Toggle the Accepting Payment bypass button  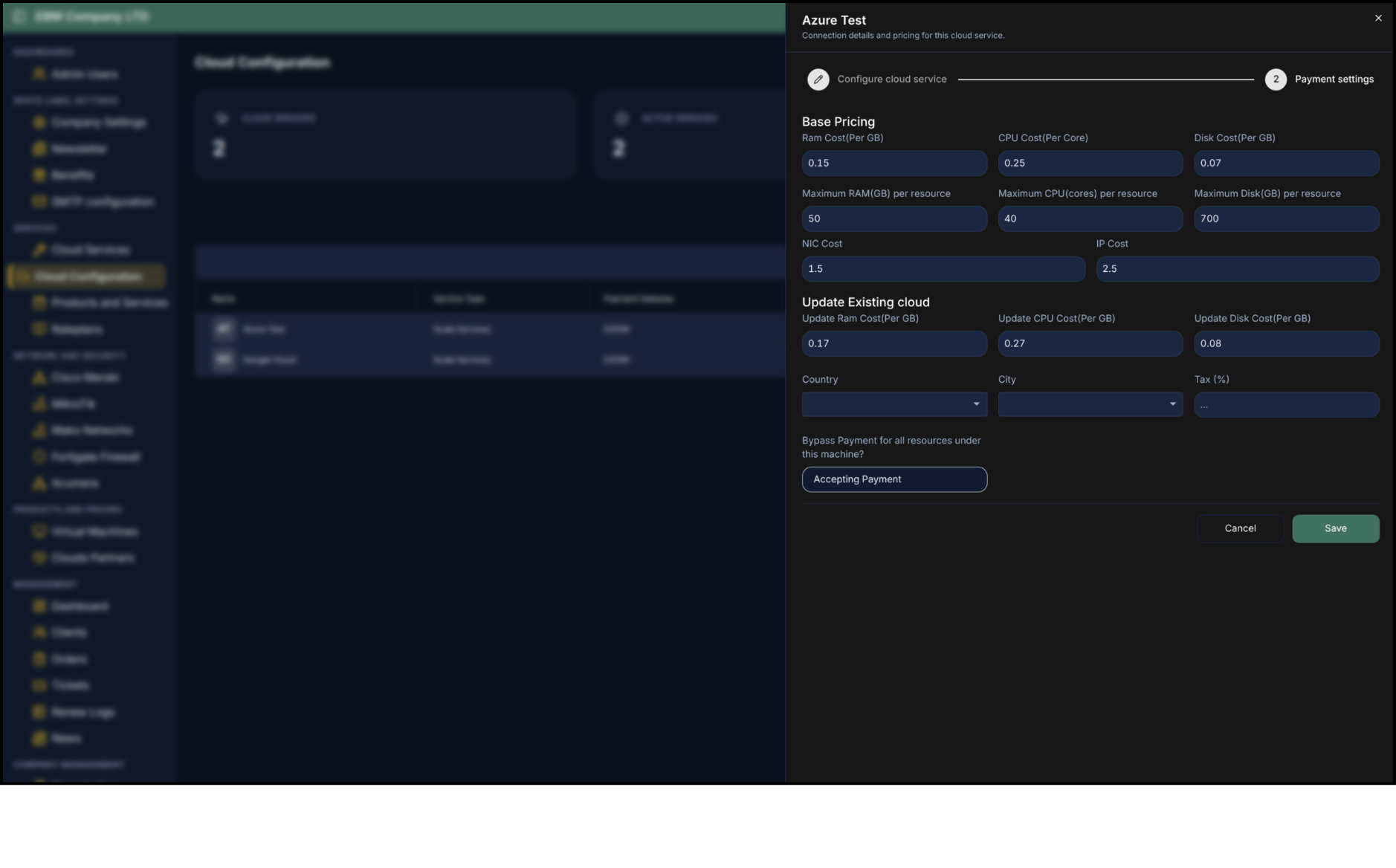point(894,480)
